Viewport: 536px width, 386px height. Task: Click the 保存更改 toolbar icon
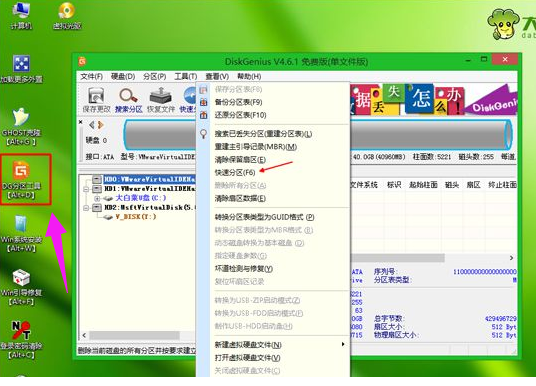click(96, 100)
